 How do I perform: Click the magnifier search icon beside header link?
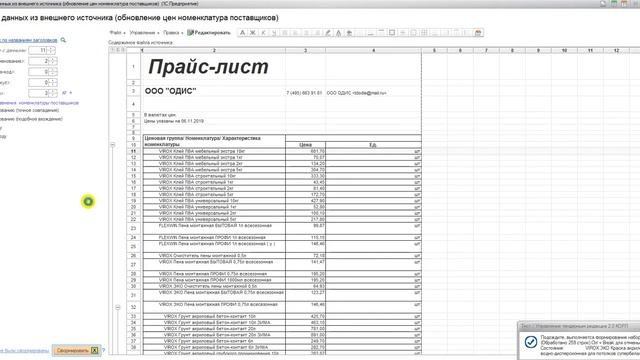pos(63,40)
